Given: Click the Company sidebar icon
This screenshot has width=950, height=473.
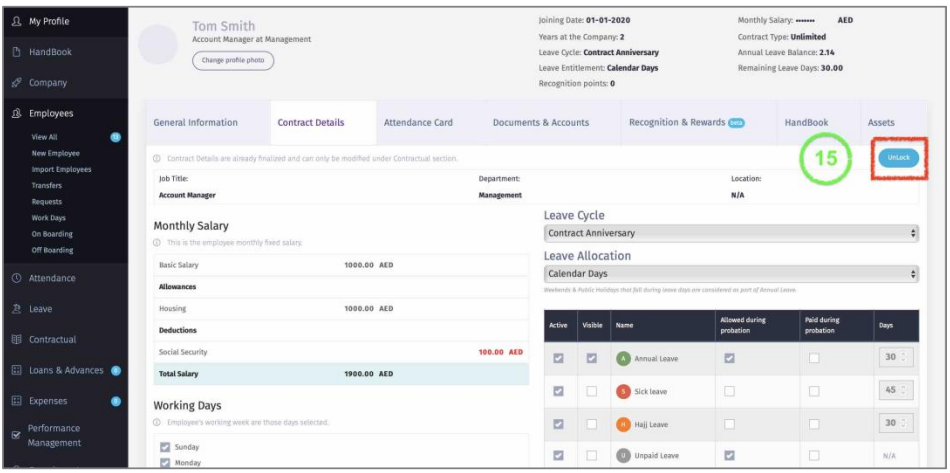Looking at the screenshot, I should (x=15, y=83).
